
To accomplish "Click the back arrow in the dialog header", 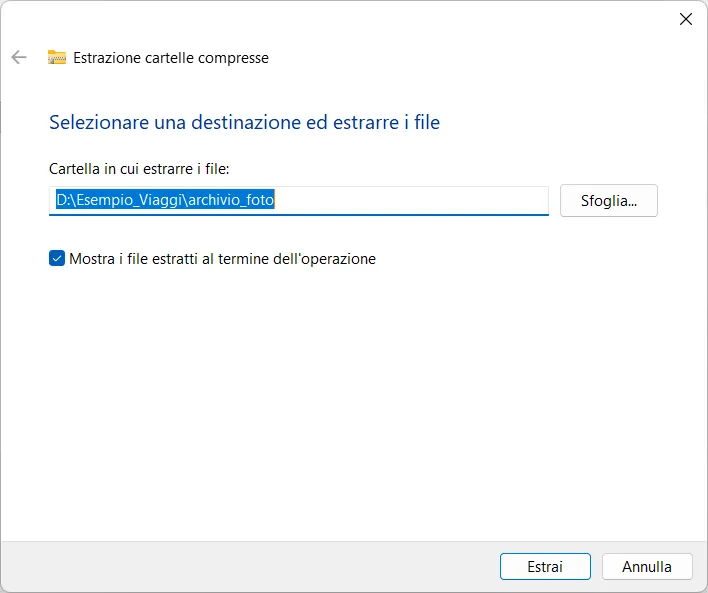I will coord(19,57).
